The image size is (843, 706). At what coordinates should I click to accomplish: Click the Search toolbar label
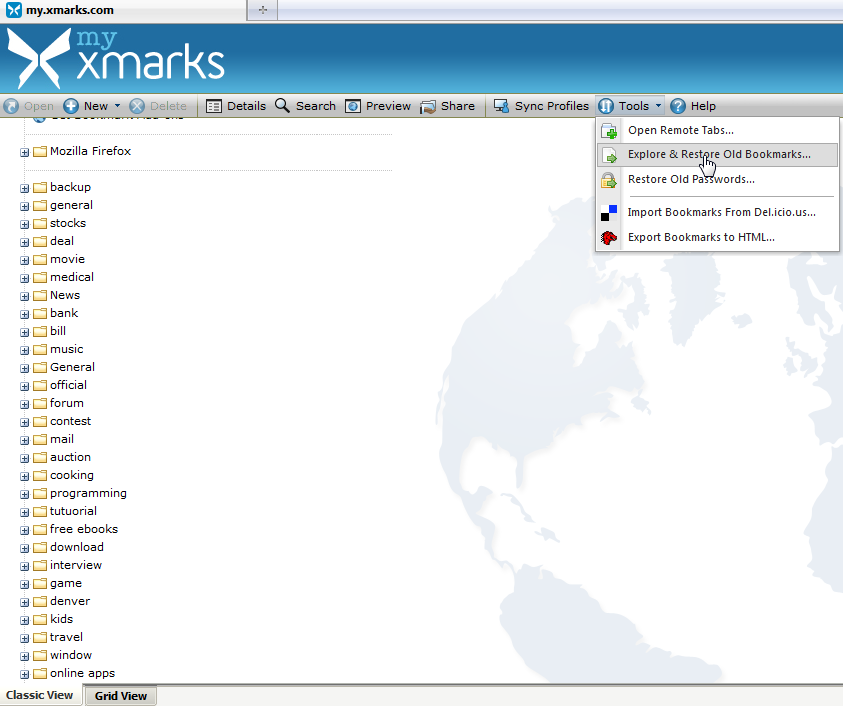(x=316, y=106)
